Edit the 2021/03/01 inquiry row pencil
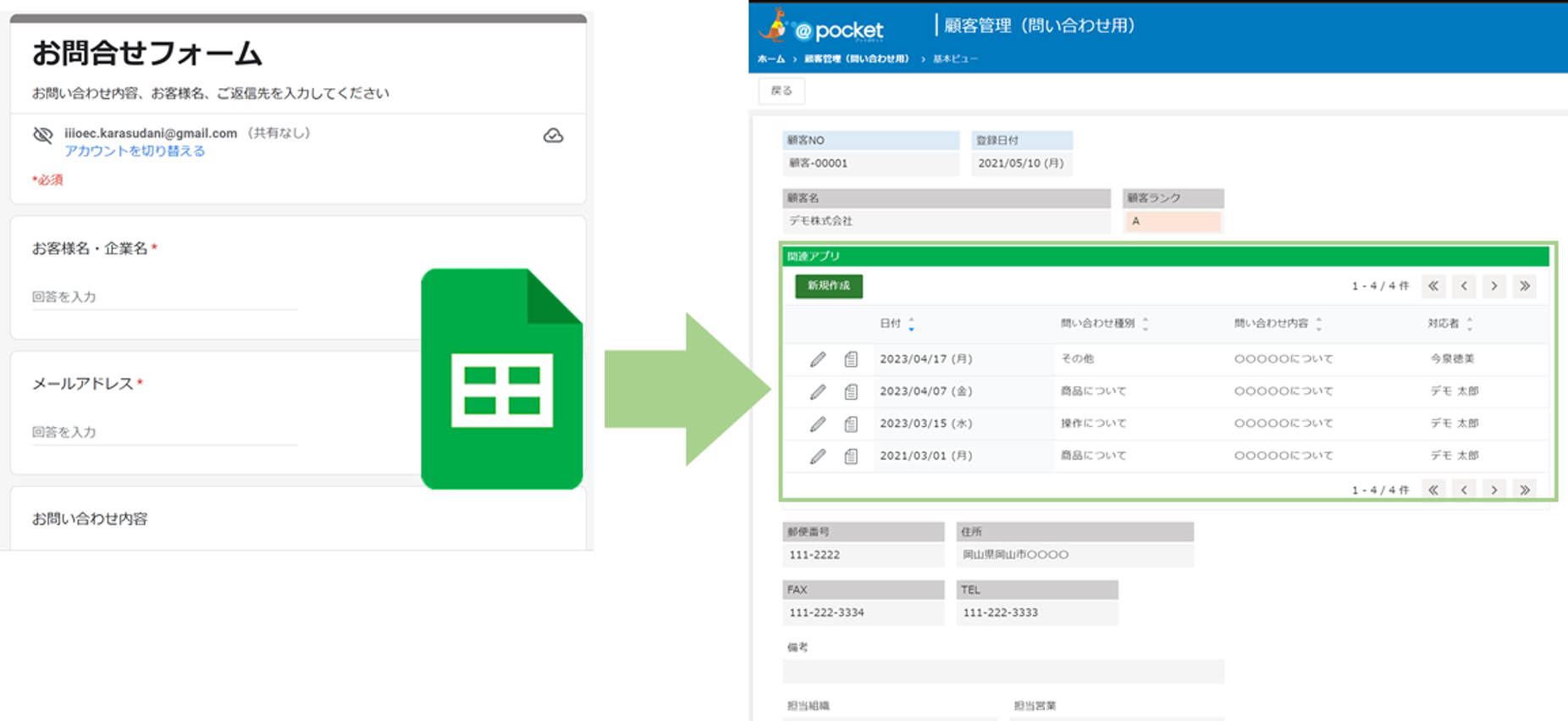This screenshot has height=721, width=1568. pyautogui.click(x=817, y=456)
